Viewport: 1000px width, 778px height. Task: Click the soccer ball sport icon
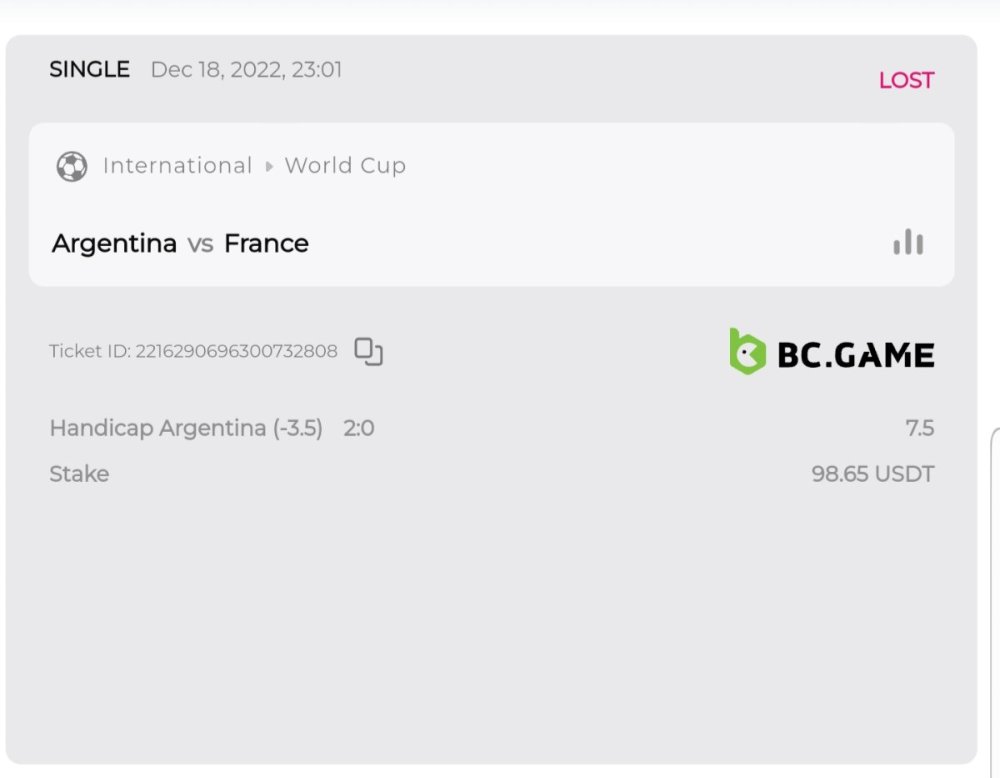[72, 166]
